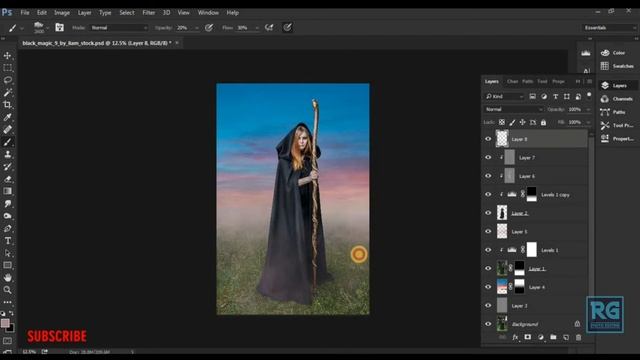Toggle Layer 2 visibility eye
Viewport: 640px width, 360px height.
pyautogui.click(x=488, y=213)
